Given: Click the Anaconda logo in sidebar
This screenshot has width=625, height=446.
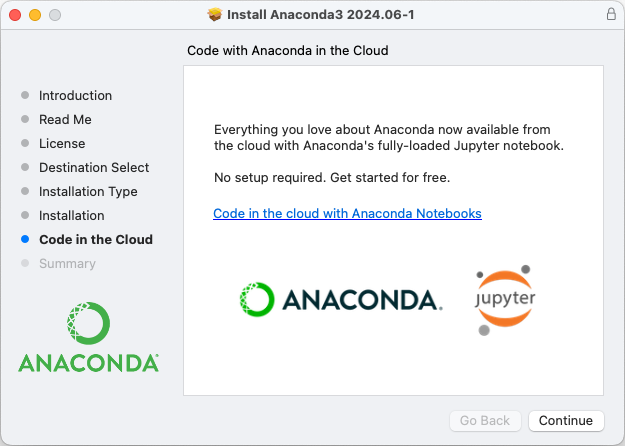Looking at the screenshot, I should (x=88, y=338).
